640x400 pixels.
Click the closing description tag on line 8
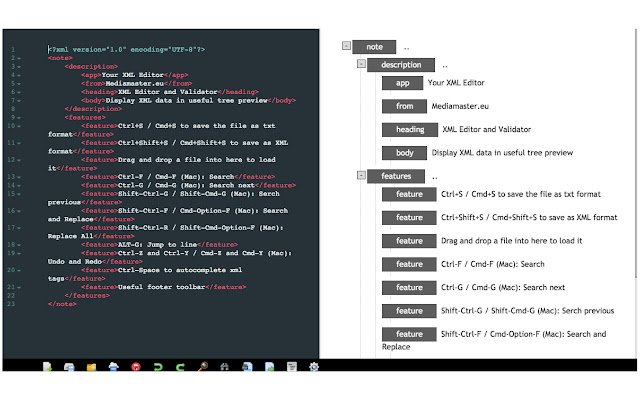coord(93,109)
